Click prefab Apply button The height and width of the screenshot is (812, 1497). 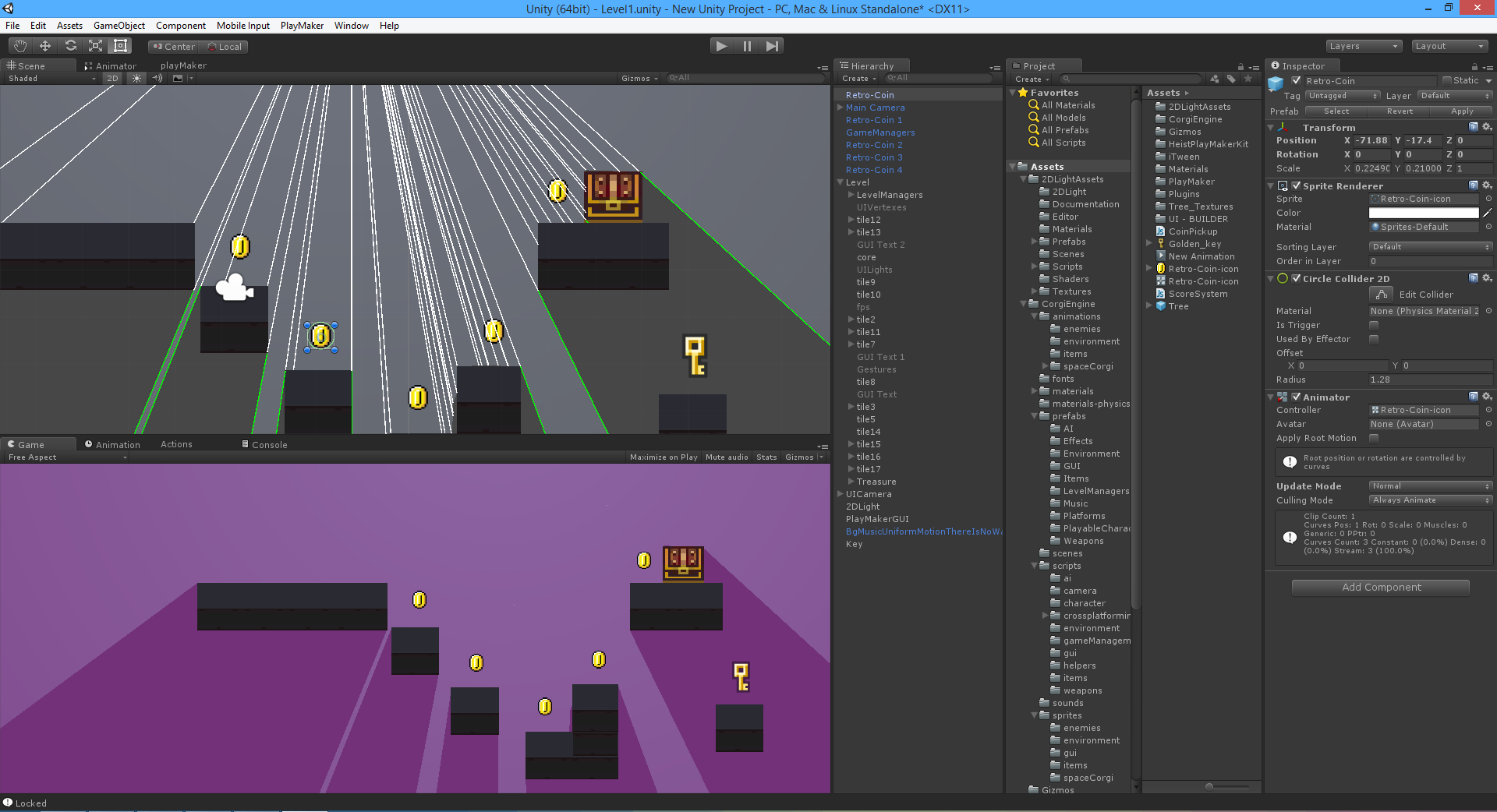click(1462, 111)
